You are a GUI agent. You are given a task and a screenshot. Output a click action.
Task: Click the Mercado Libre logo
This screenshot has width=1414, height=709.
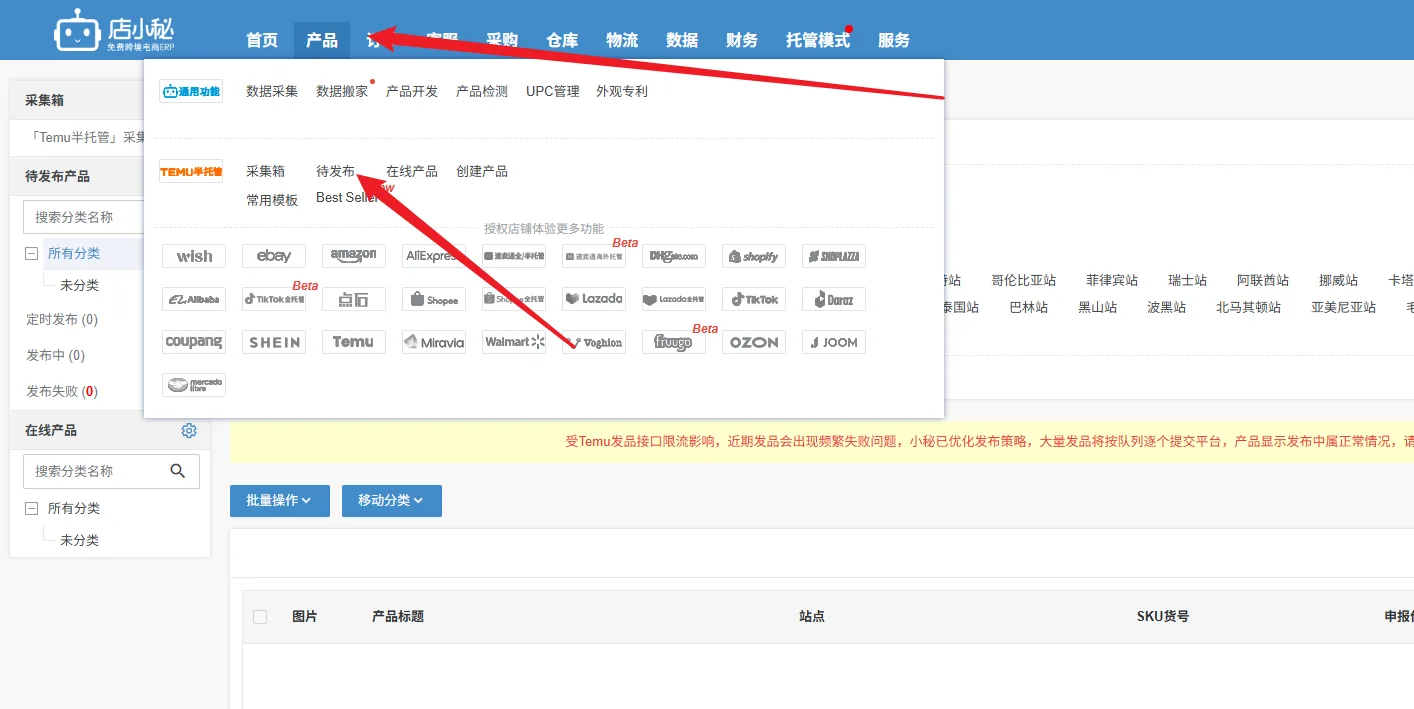point(193,385)
